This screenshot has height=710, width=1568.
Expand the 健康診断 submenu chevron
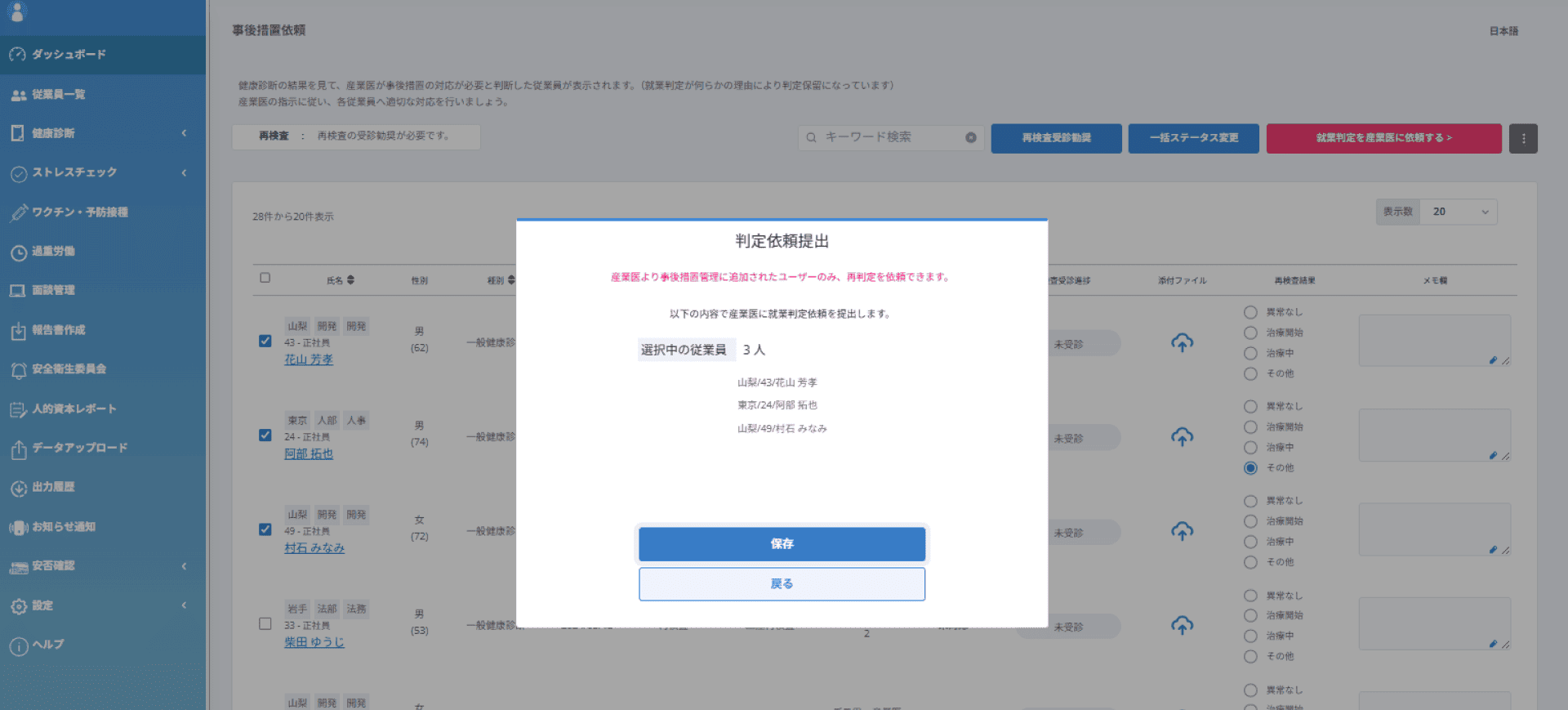[184, 133]
